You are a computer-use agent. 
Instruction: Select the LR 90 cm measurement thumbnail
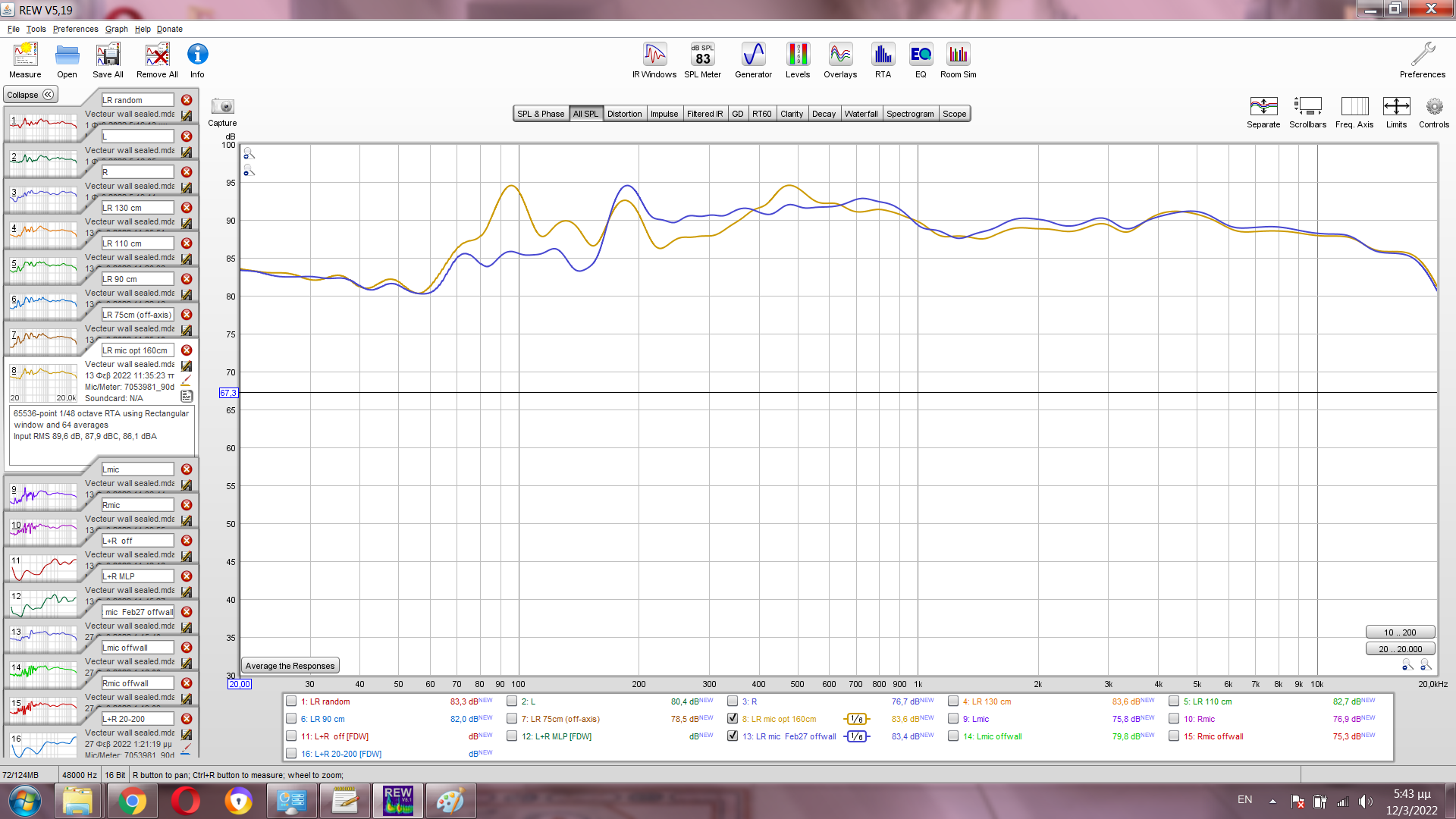(43, 306)
